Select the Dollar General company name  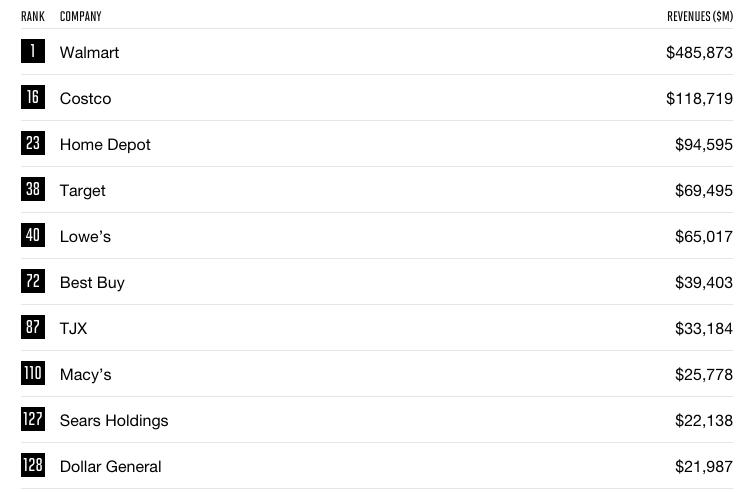pyautogui.click(x=111, y=467)
